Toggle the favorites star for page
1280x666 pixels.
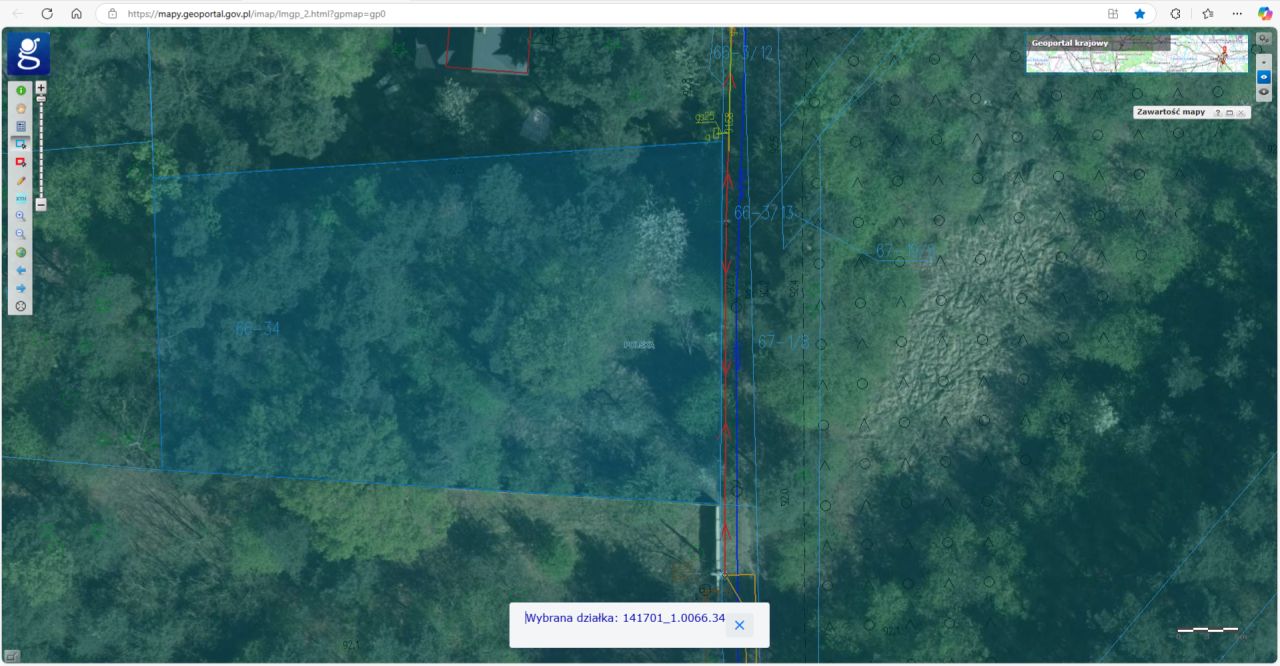point(1140,14)
